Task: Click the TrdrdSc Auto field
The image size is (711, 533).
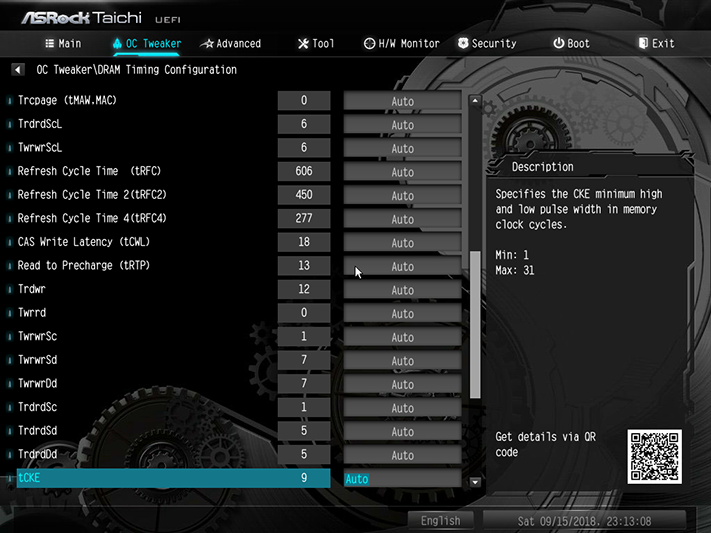Action: point(402,407)
